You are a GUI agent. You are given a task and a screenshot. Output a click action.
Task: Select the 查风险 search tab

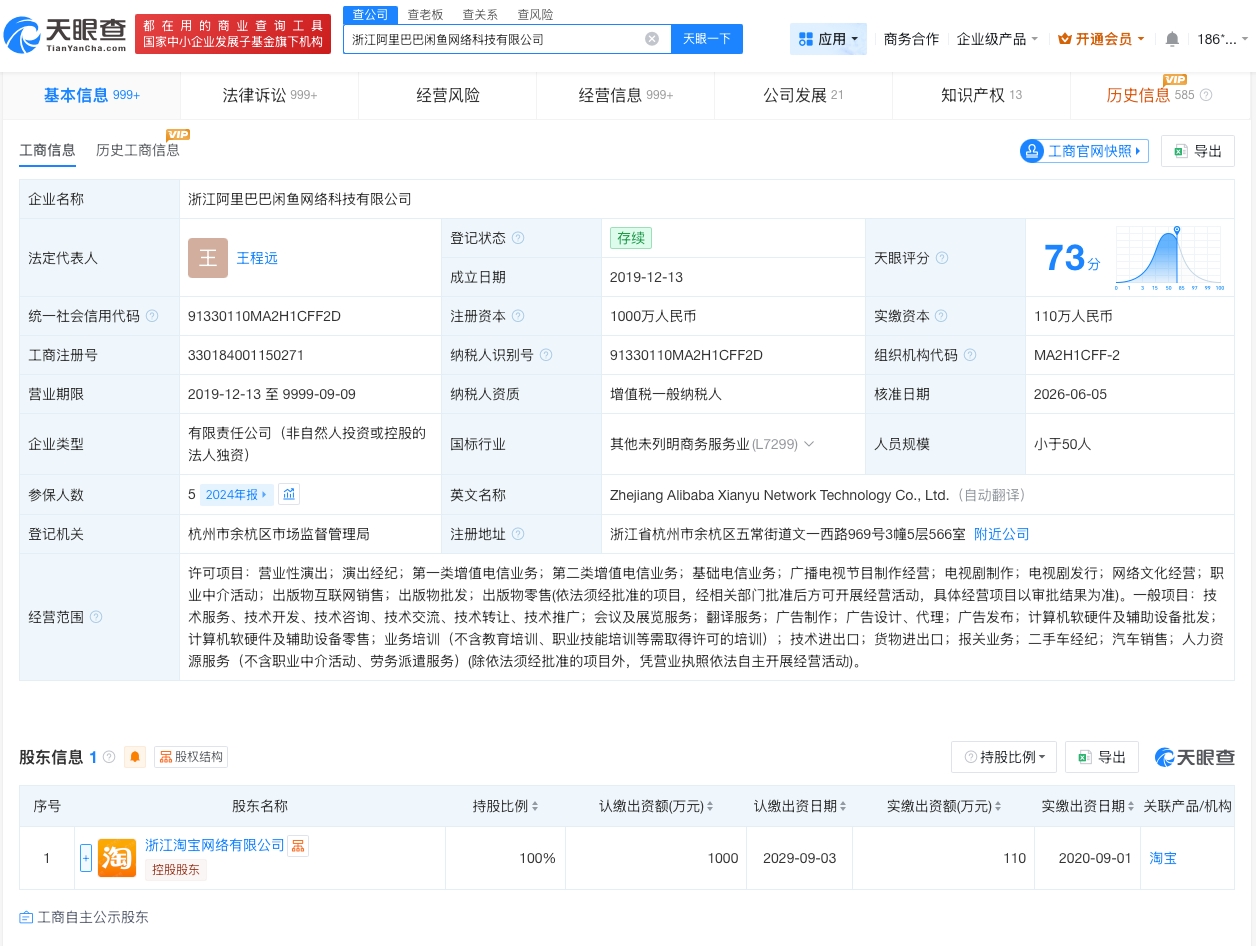click(535, 15)
